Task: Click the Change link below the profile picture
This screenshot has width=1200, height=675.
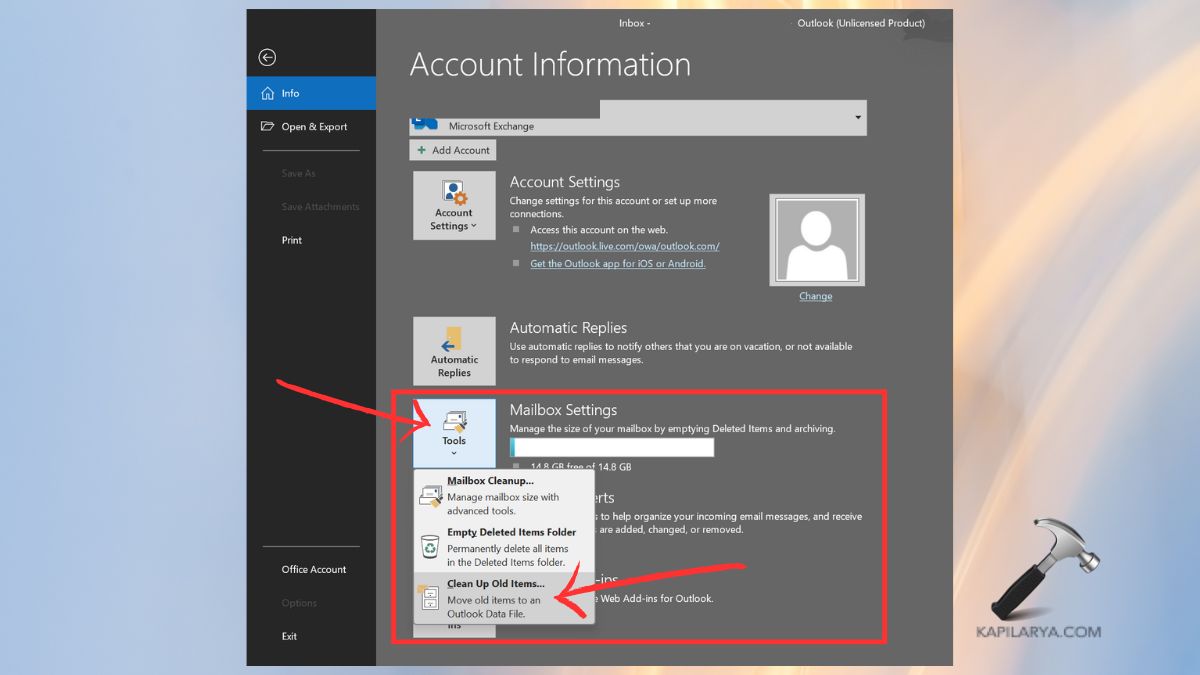Action: (x=815, y=296)
